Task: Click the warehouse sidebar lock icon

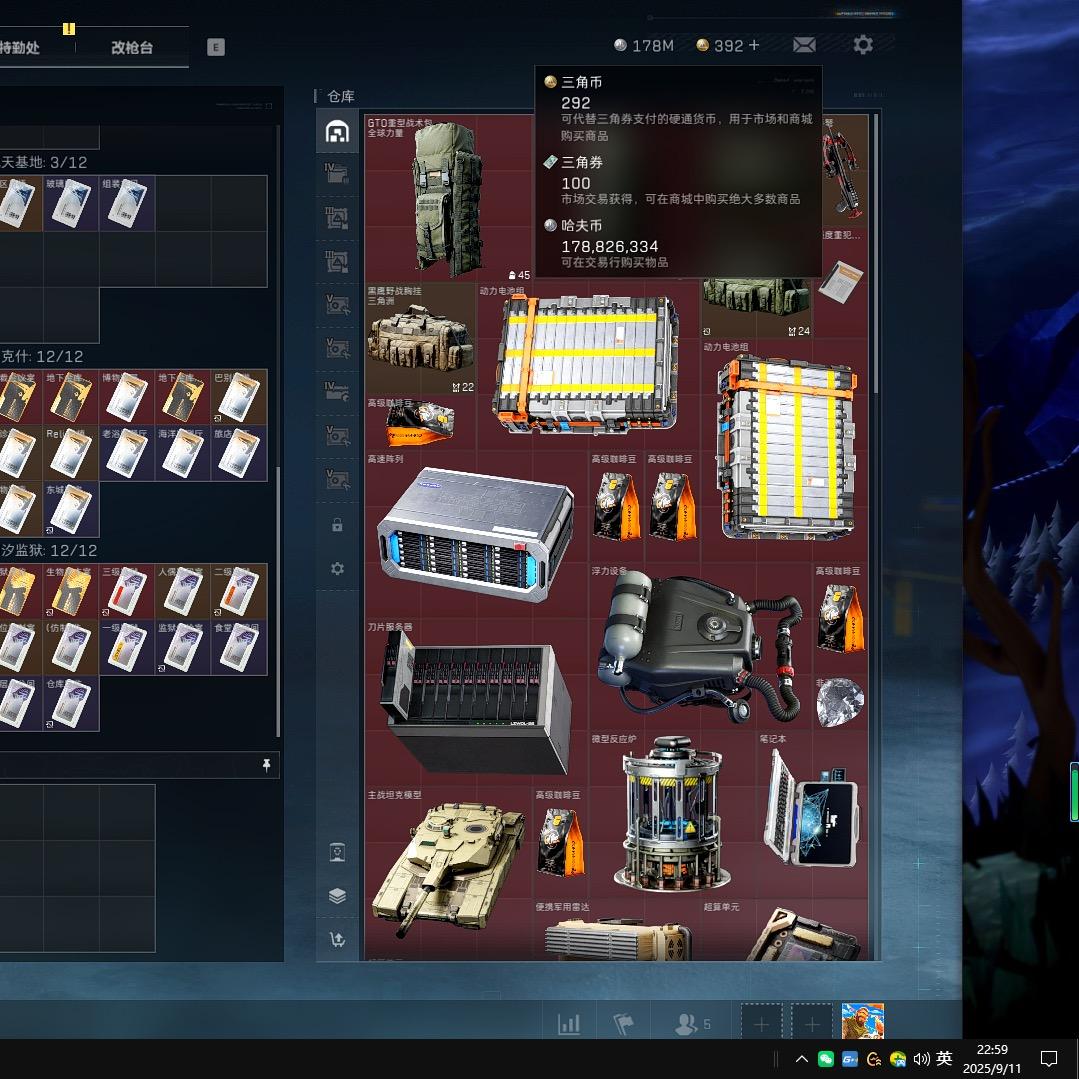Action: pyautogui.click(x=337, y=525)
